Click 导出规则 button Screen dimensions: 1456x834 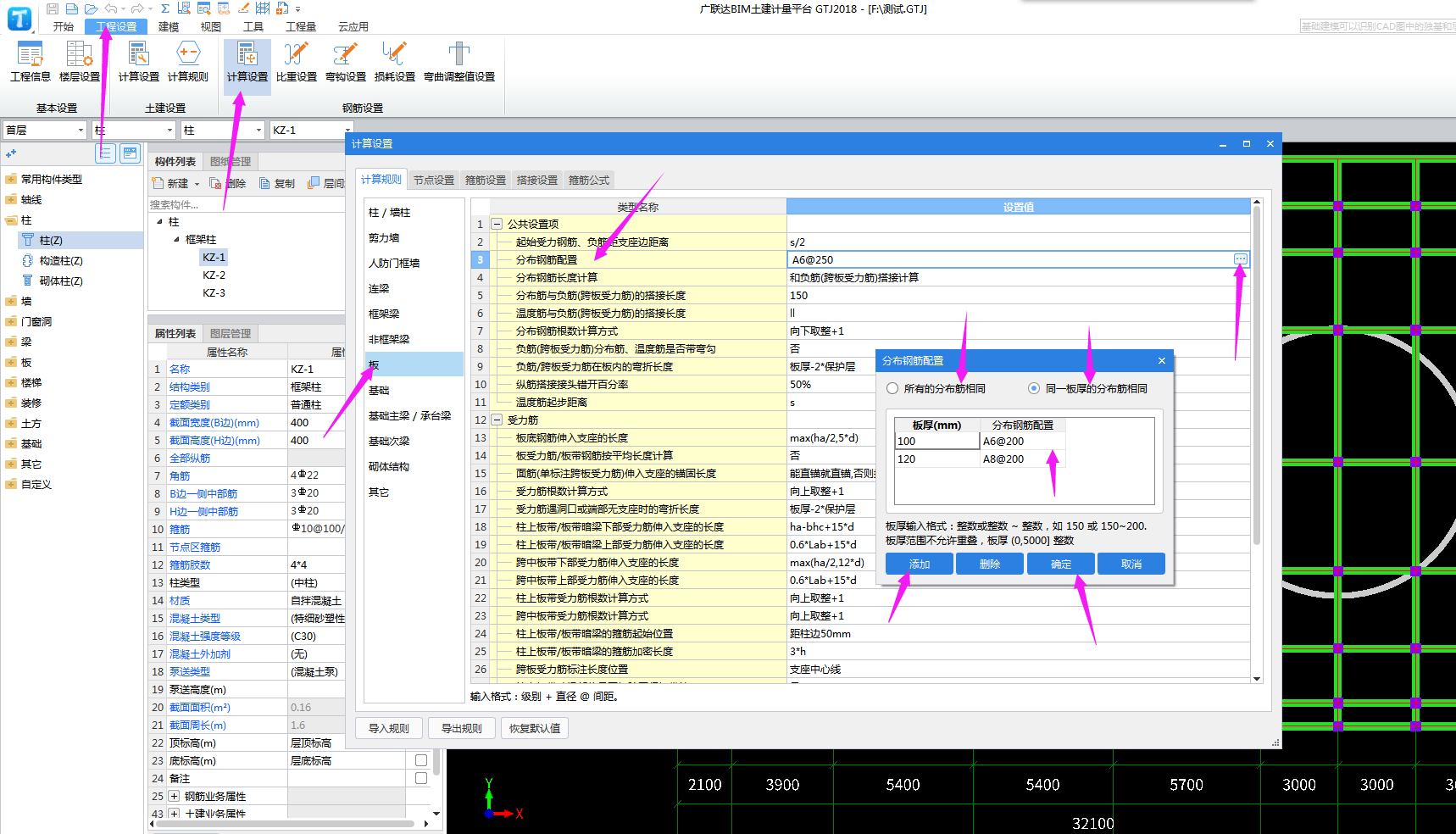pos(462,728)
